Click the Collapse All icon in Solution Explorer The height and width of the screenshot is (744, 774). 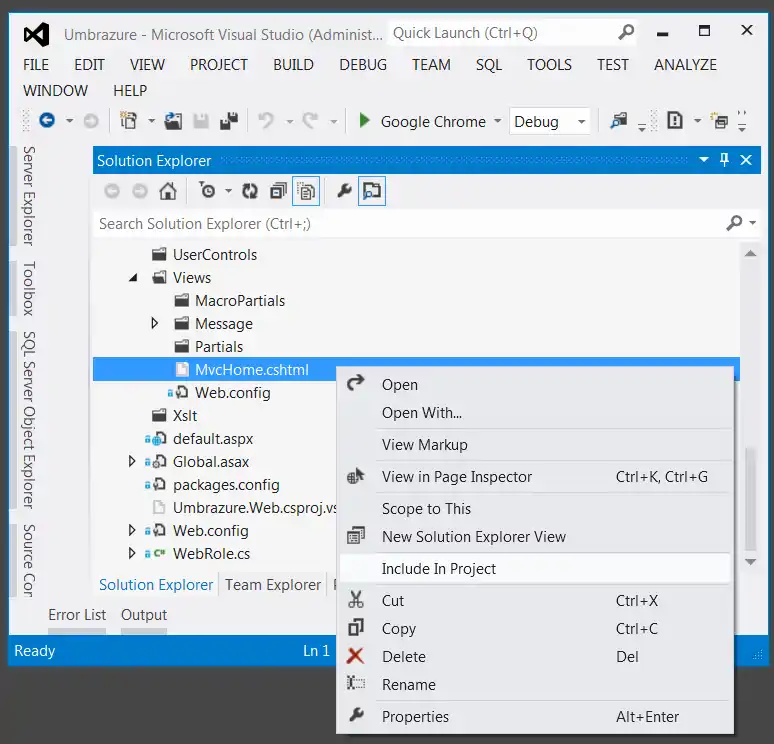pos(278,191)
